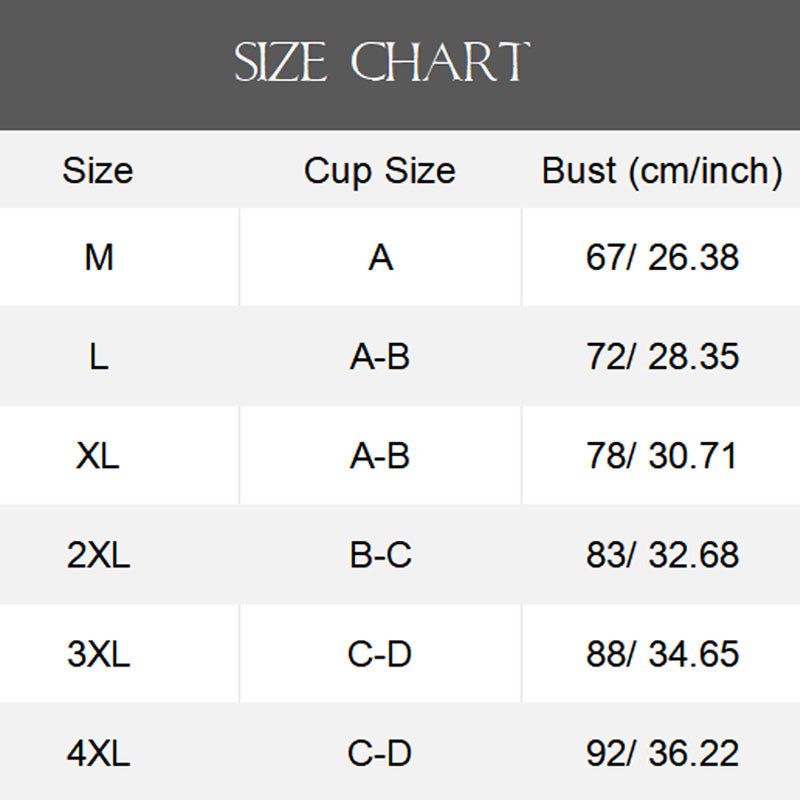
Task: Select the 4XL size cell
Action: (x=99, y=753)
